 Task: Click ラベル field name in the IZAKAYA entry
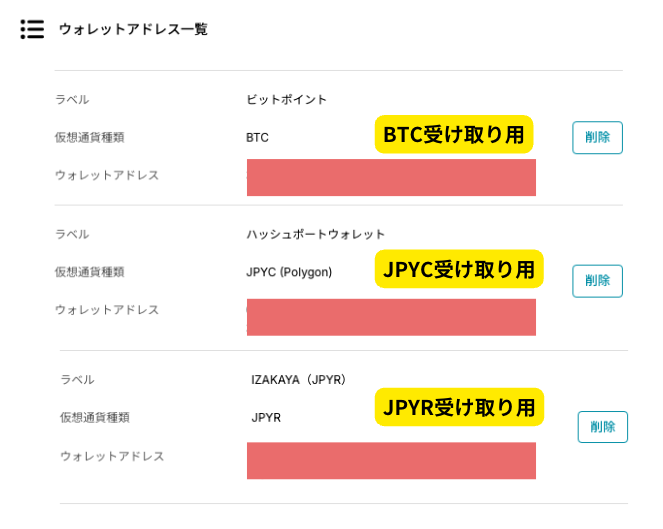(x=77, y=380)
